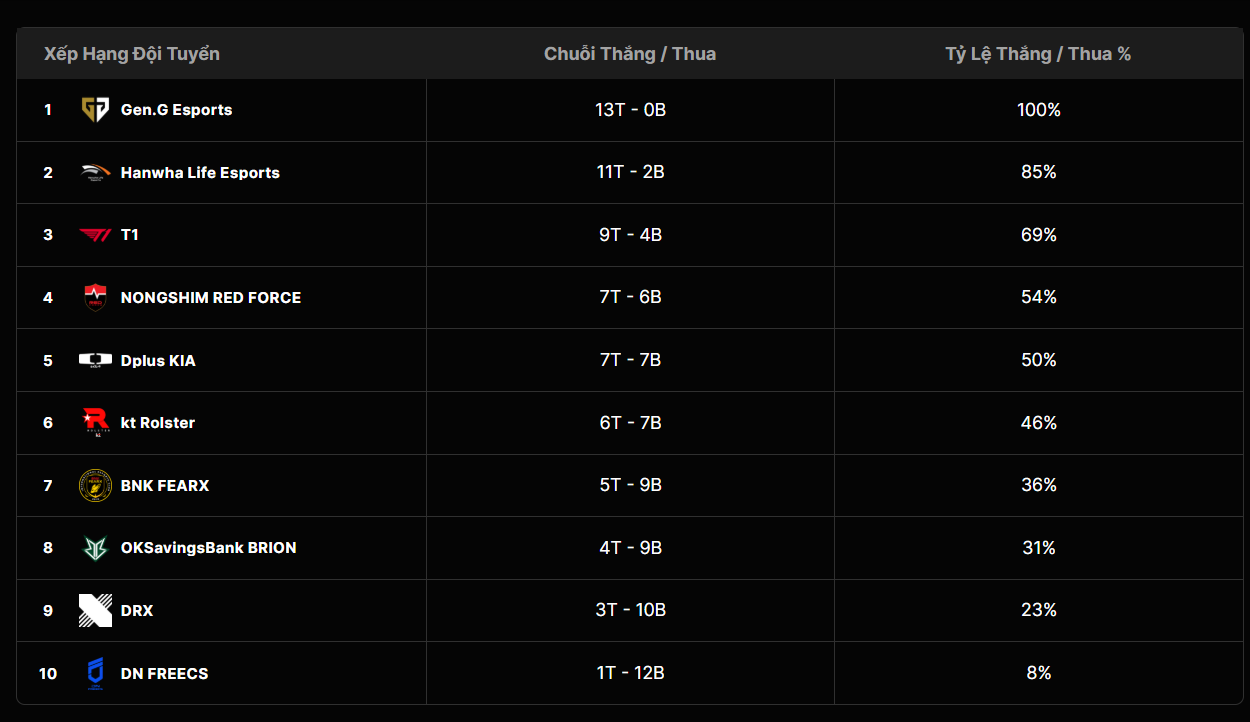Screen dimensions: 1250x722
Task: Sort by Tỷ Lệ Thắng / Thua % header
Action: pos(1038,54)
